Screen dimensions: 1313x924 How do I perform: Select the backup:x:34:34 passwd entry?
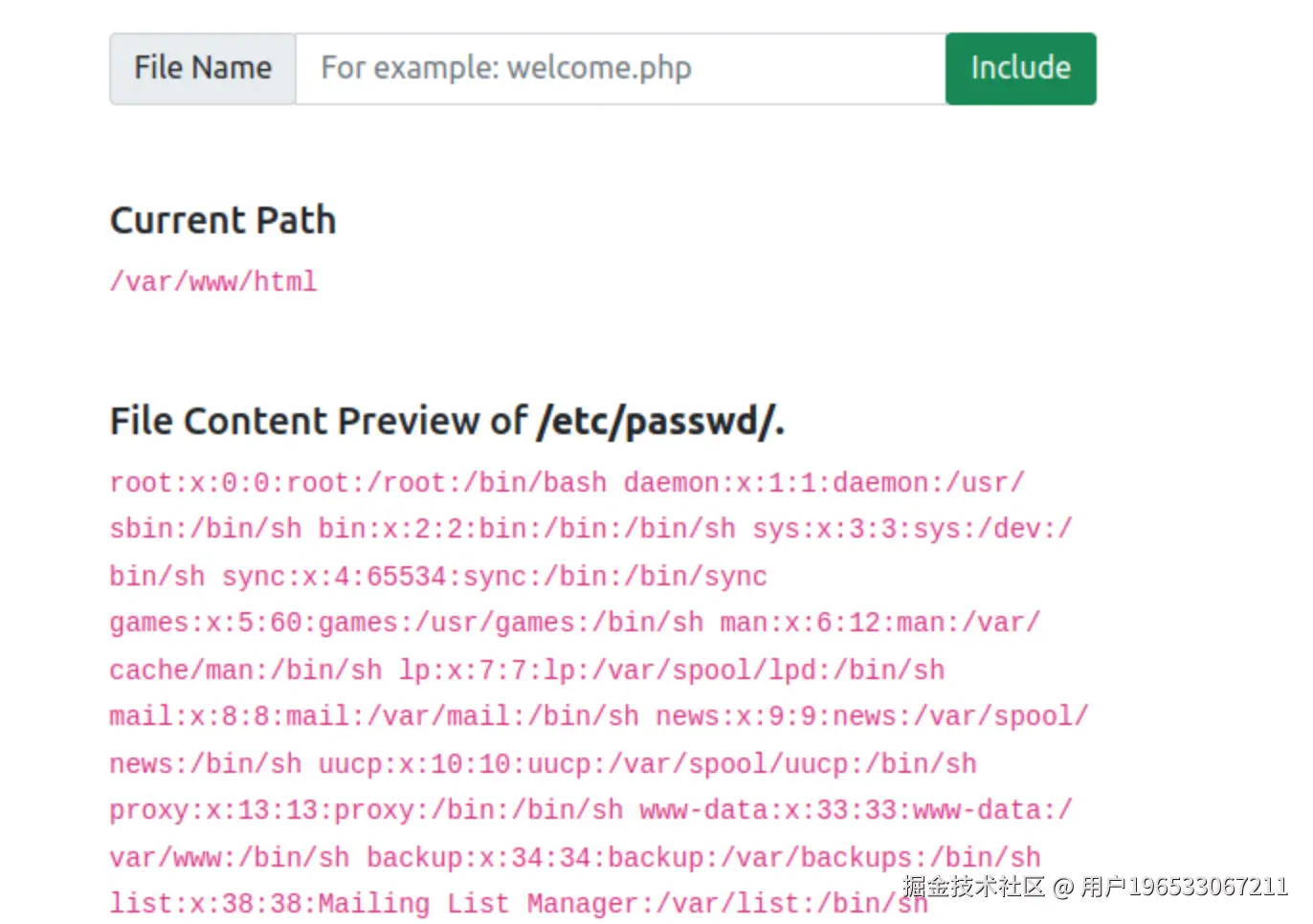point(703,858)
